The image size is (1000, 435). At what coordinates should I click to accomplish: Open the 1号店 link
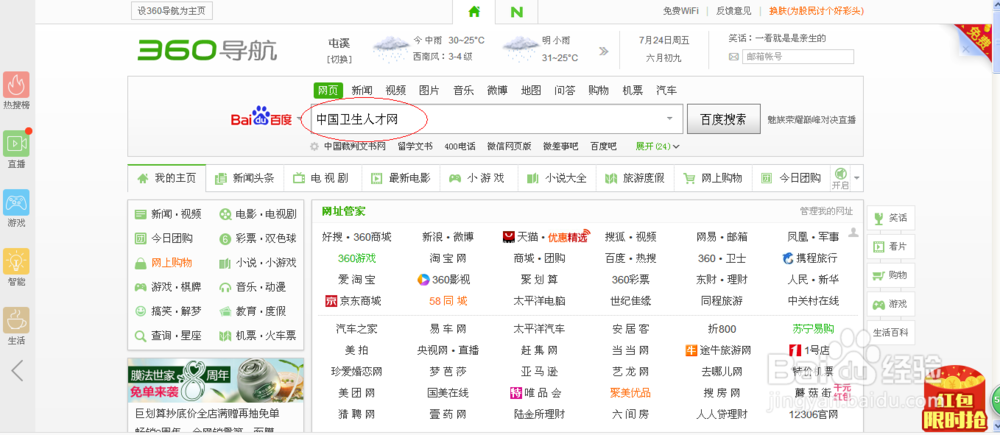pyautogui.click(x=809, y=350)
